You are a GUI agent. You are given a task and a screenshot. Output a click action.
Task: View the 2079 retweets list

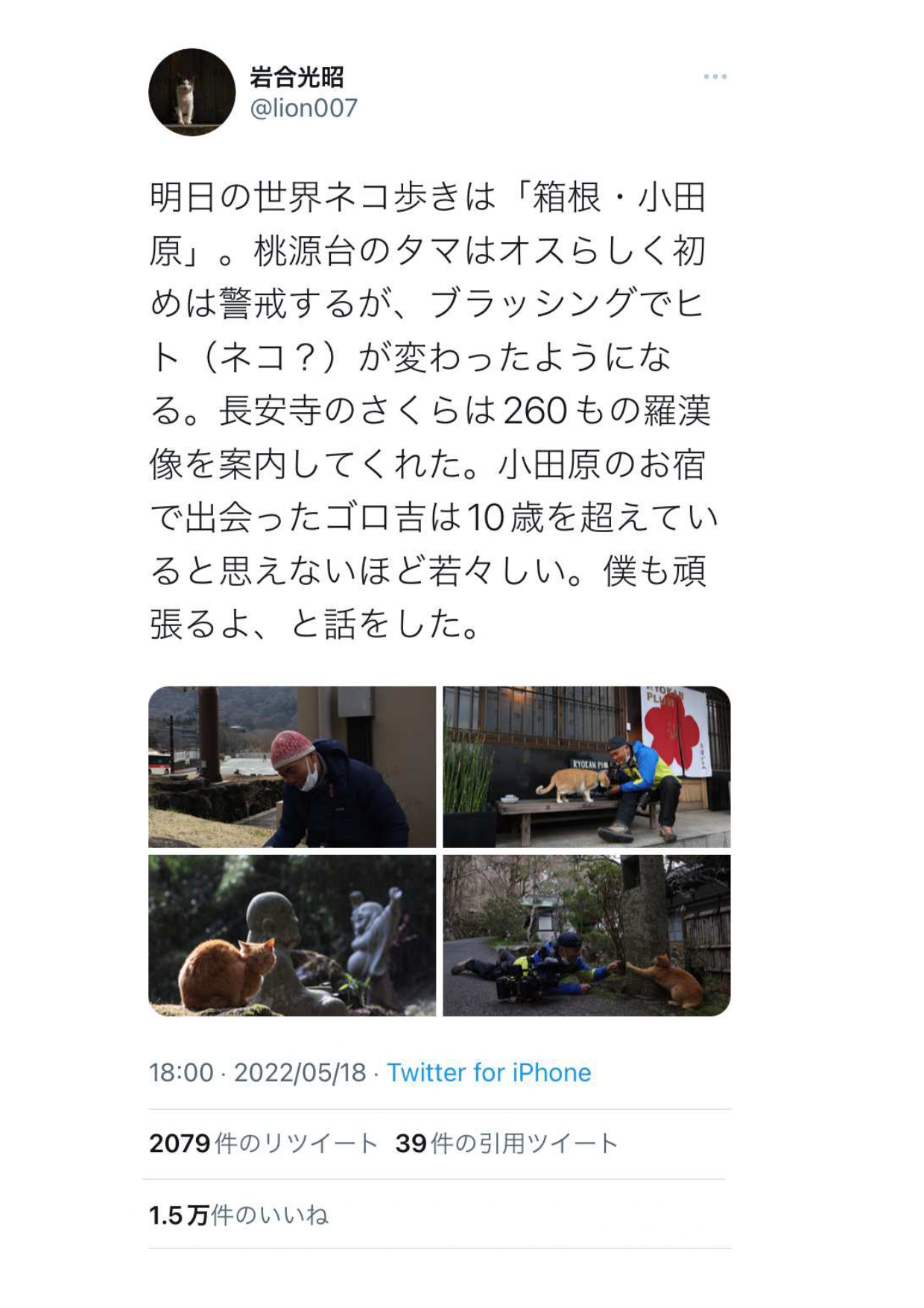click(264, 1143)
